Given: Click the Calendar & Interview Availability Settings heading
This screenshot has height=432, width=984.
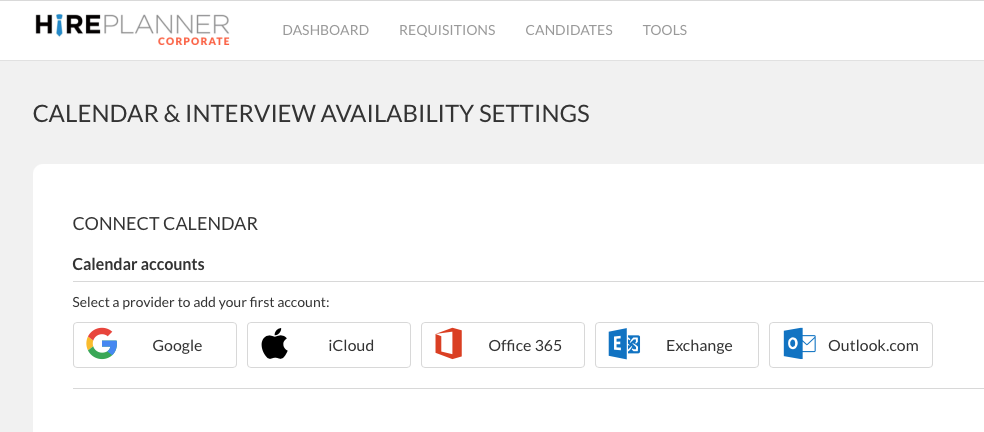Looking at the screenshot, I should point(311,114).
